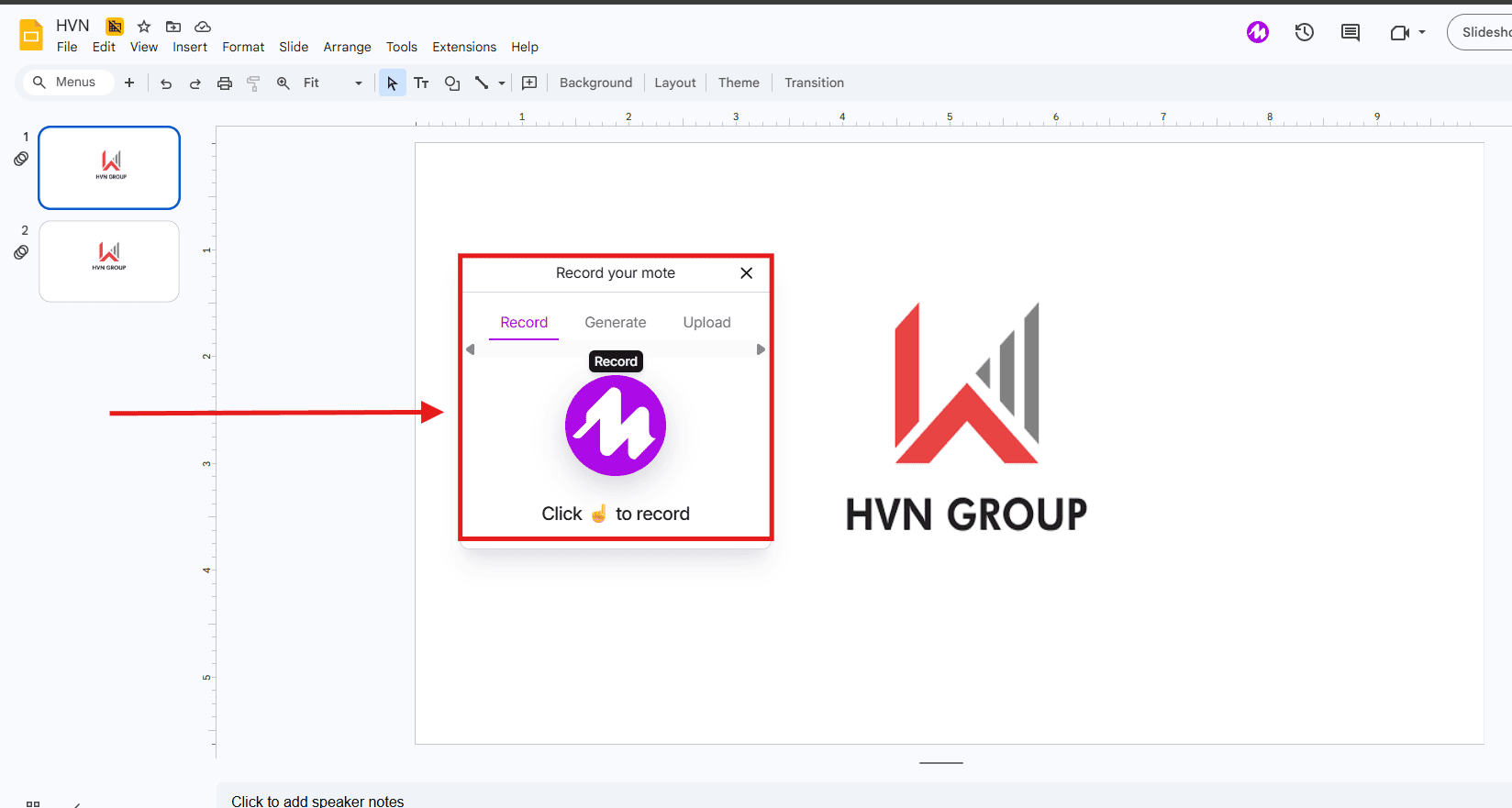This screenshot has width=1512, height=808.
Task: Click the Transition button
Action: [x=814, y=83]
